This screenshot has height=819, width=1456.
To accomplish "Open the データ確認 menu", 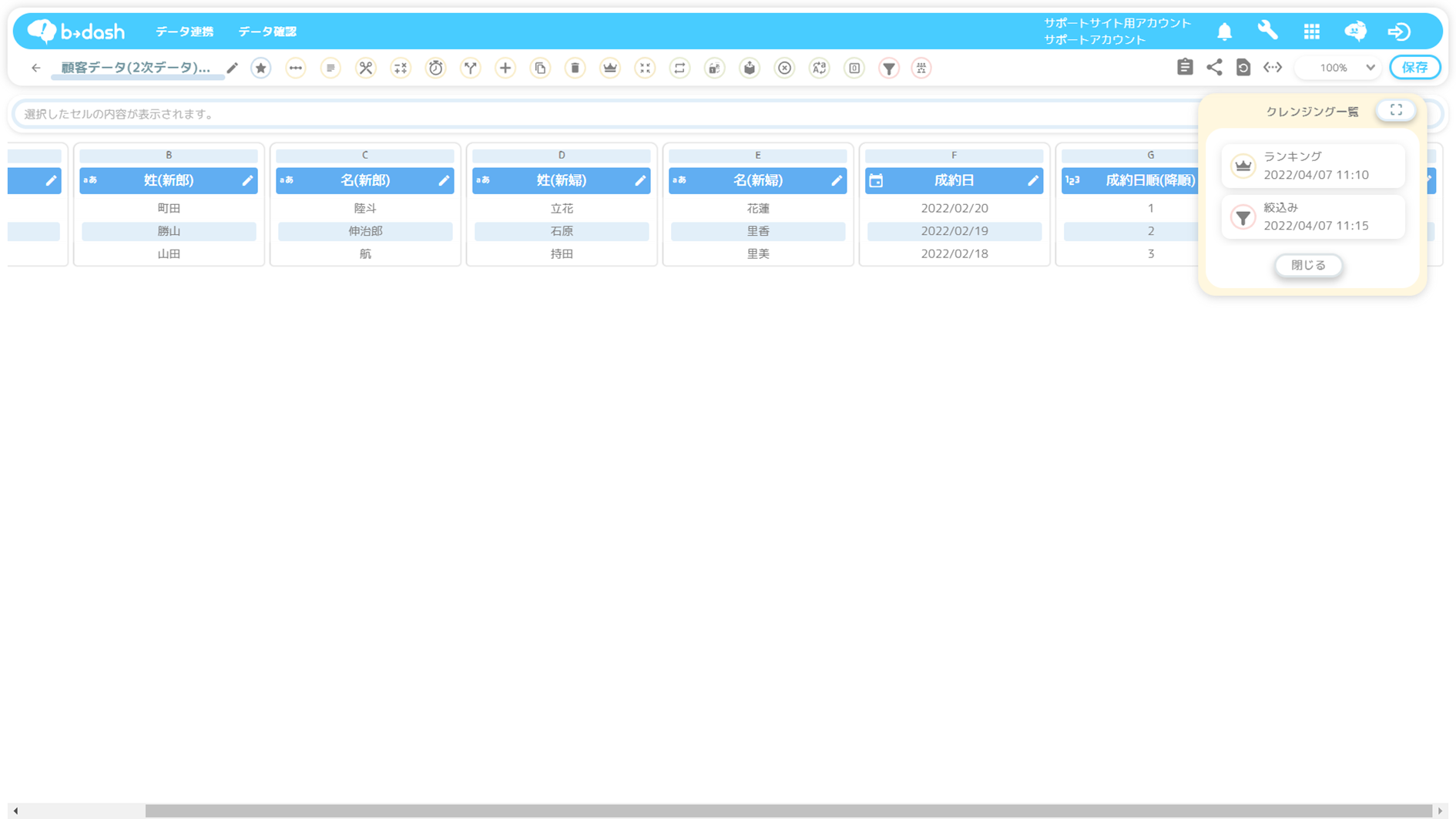I will (x=267, y=32).
